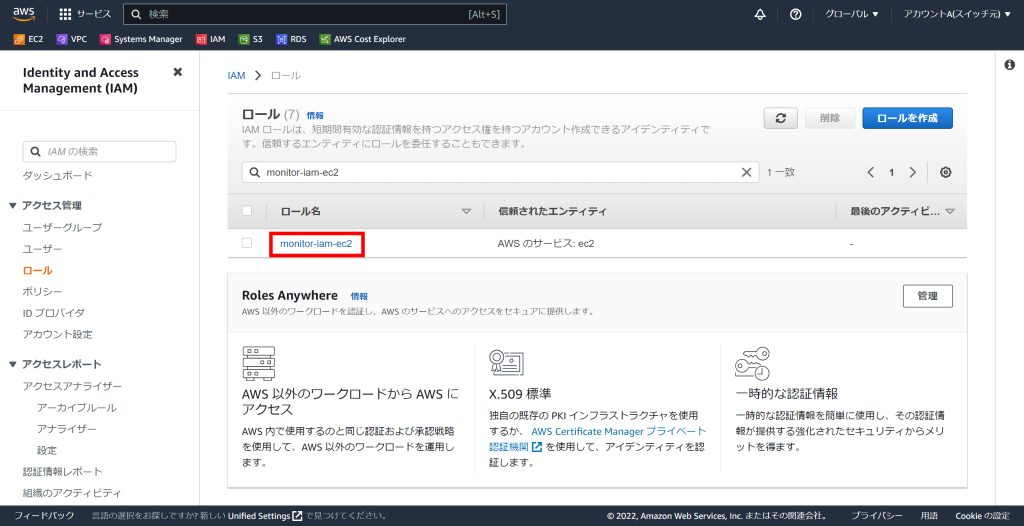Open 組織のアクティビティ in sidebar

click(x=72, y=493)
